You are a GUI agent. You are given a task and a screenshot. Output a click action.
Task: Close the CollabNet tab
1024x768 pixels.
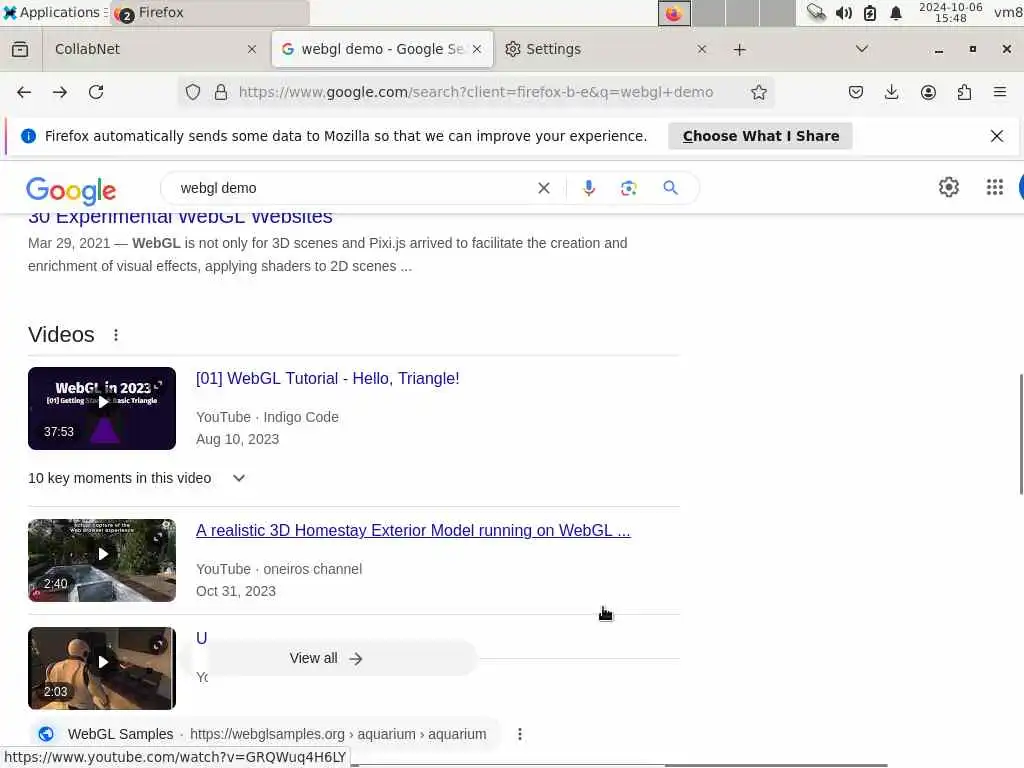click(251, 49)
